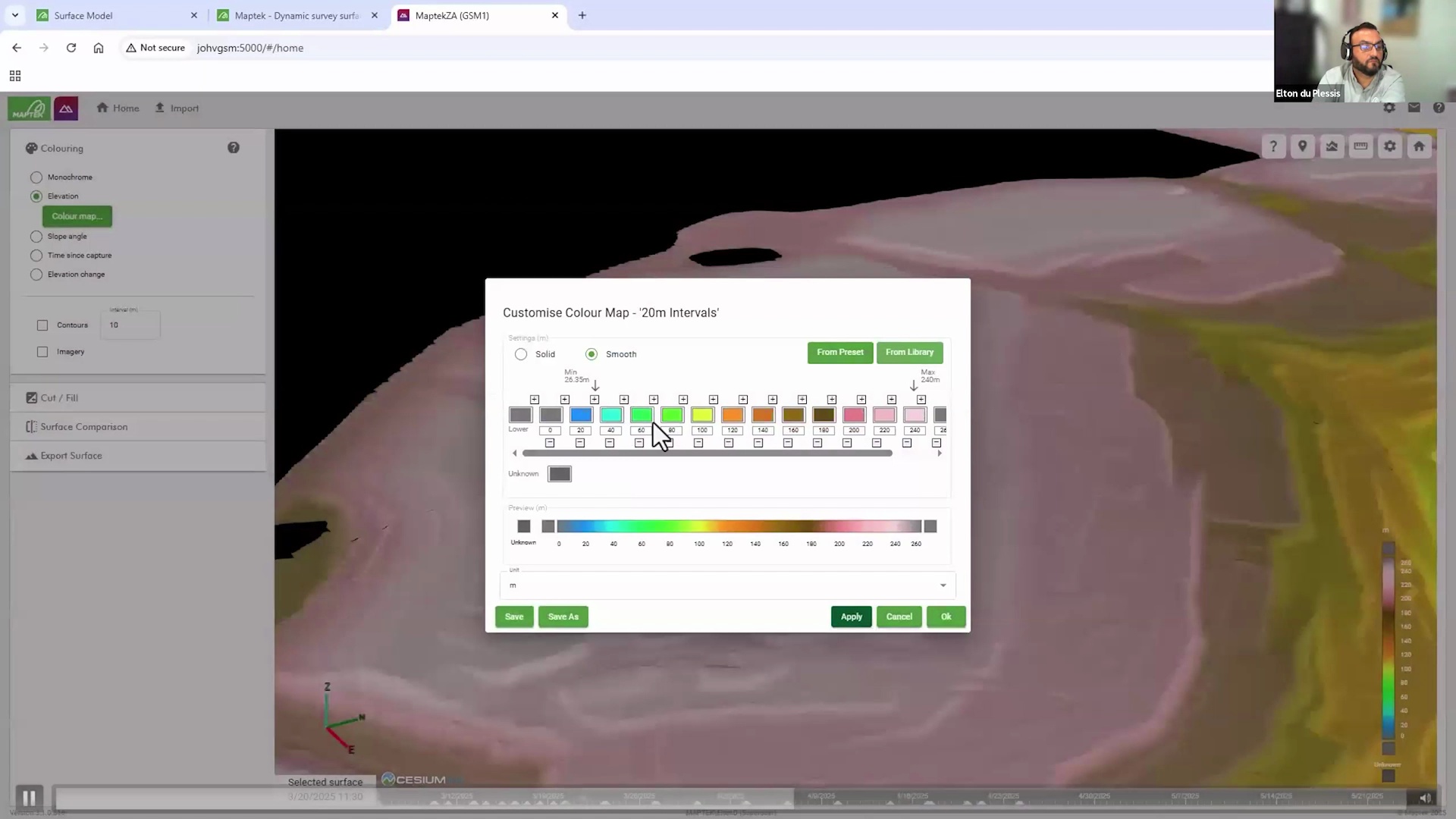
Task: Collapse the Colouring section header
Action: tap(138, 149)
